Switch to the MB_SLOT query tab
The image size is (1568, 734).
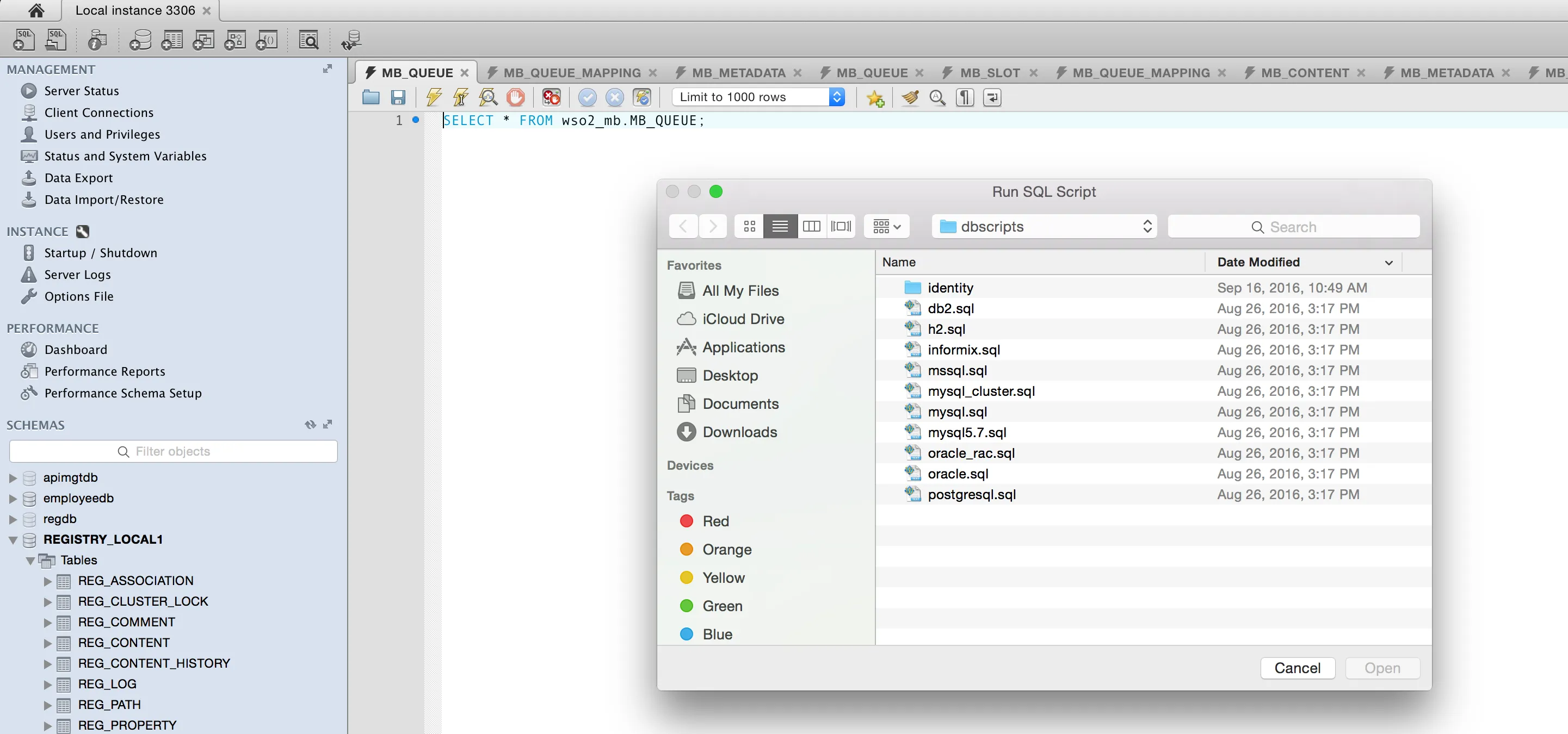click(990, 73)
